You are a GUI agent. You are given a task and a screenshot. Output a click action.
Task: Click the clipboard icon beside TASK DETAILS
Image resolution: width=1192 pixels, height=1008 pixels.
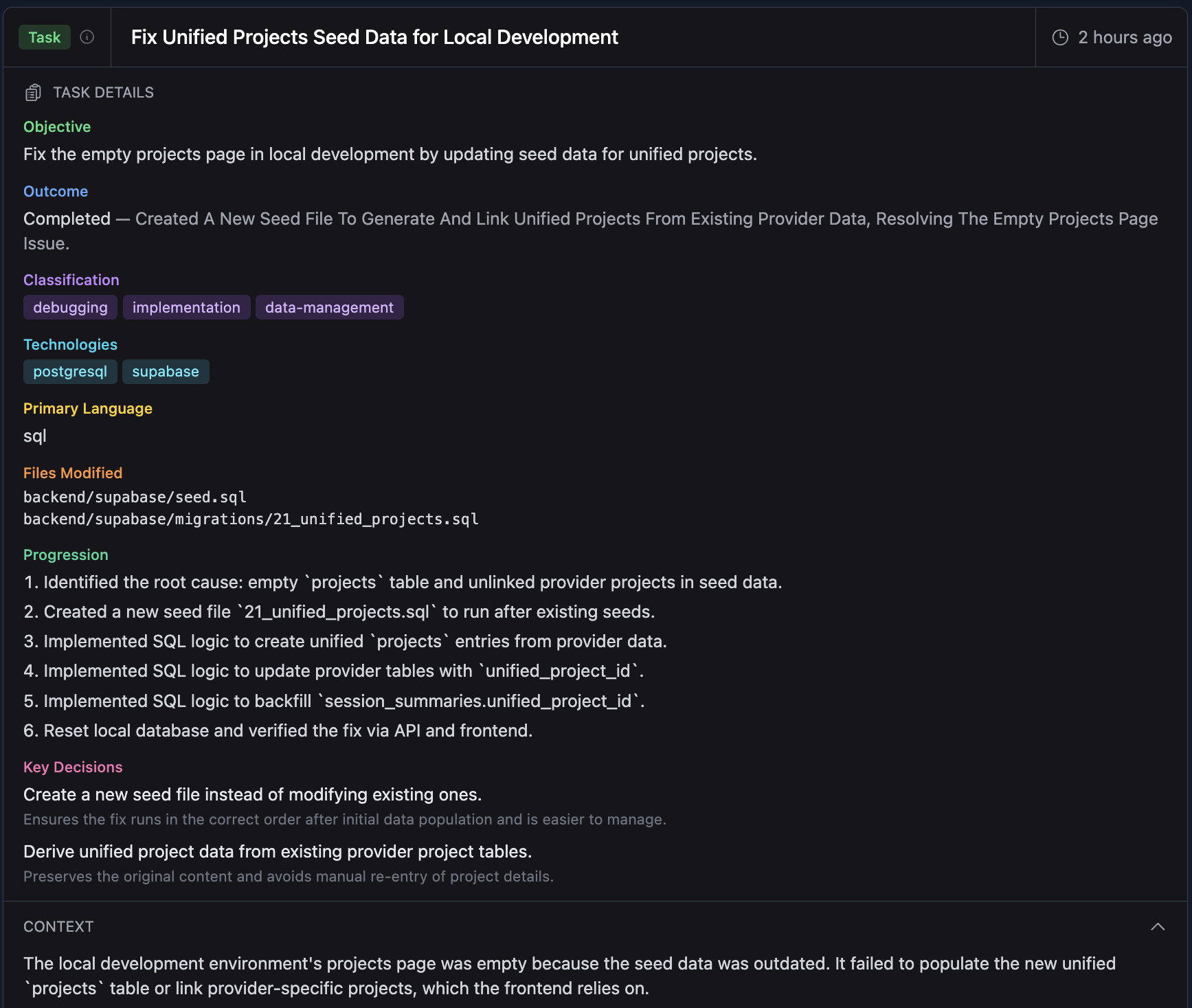coord(32,91)
